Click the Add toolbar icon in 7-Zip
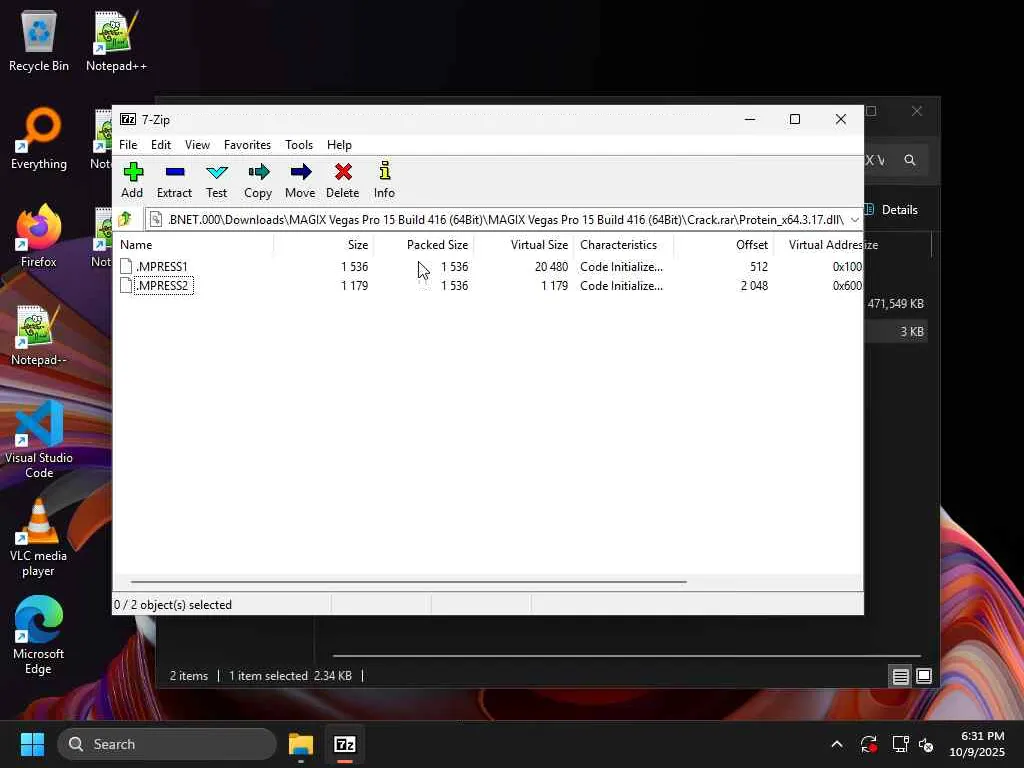Screen dimensions: 1024x768 133,172
